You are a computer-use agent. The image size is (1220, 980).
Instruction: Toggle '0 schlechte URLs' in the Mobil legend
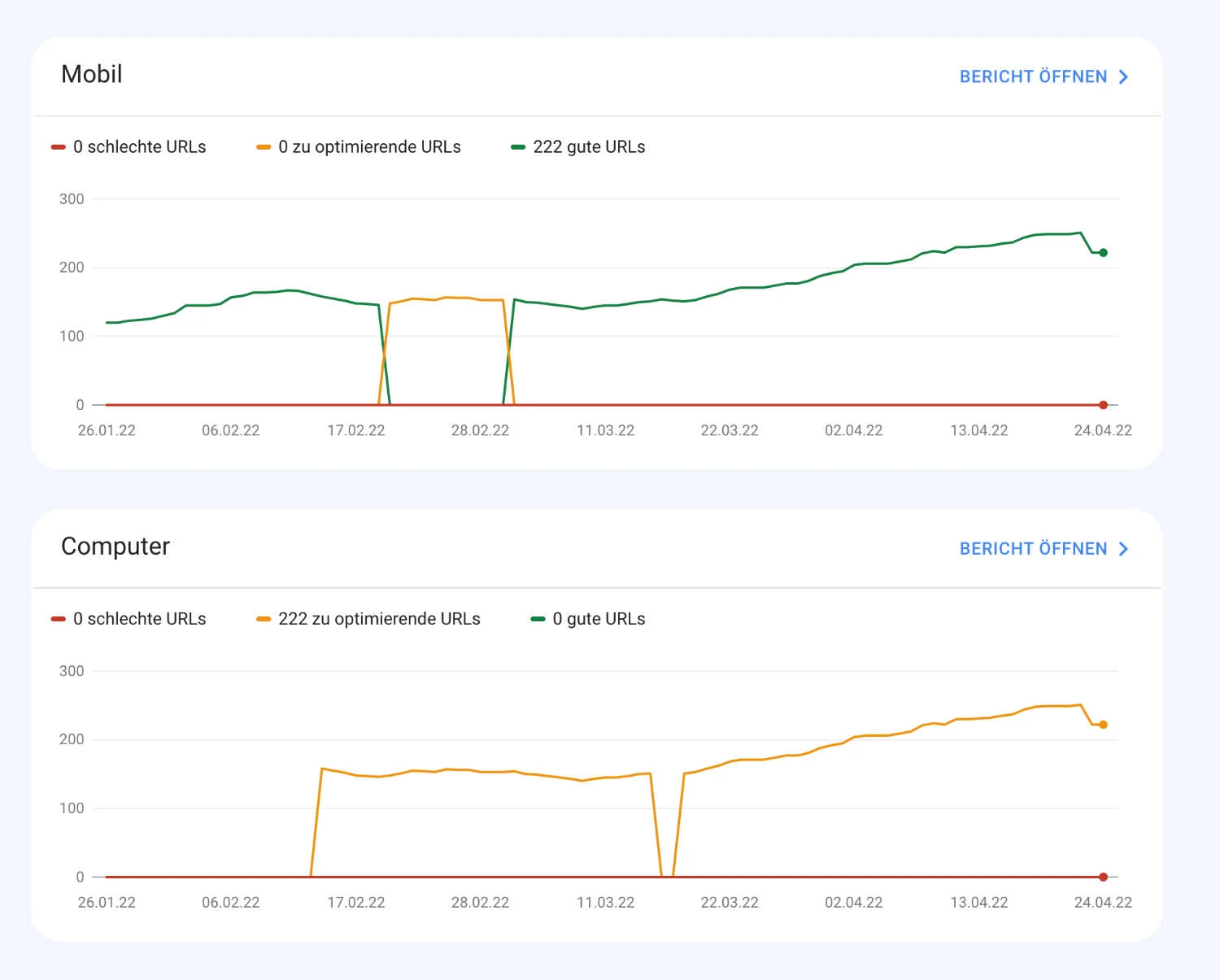[140, 146]
